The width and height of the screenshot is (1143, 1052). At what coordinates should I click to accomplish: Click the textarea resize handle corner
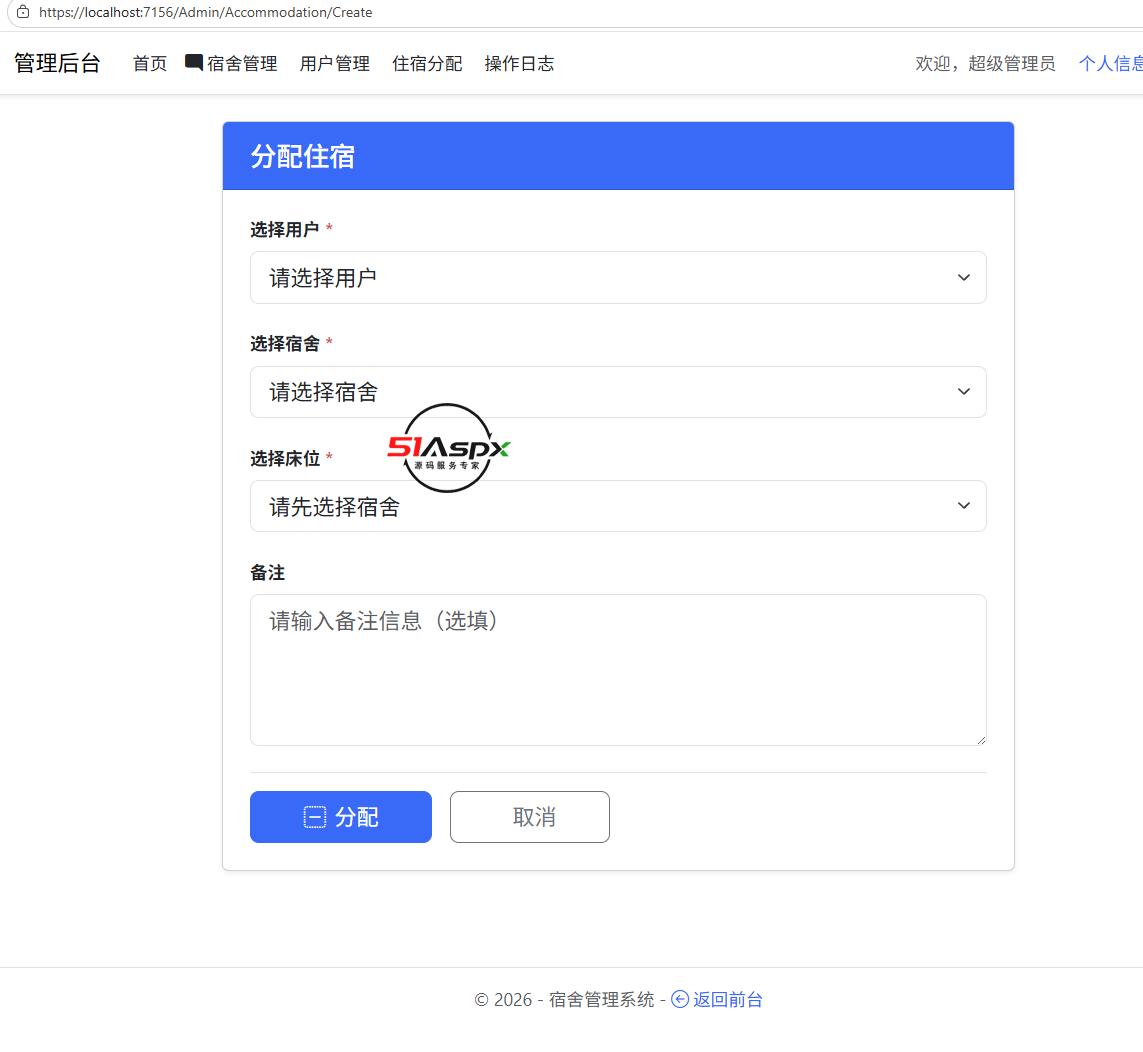pyautogui.click(x=980, y=739)
